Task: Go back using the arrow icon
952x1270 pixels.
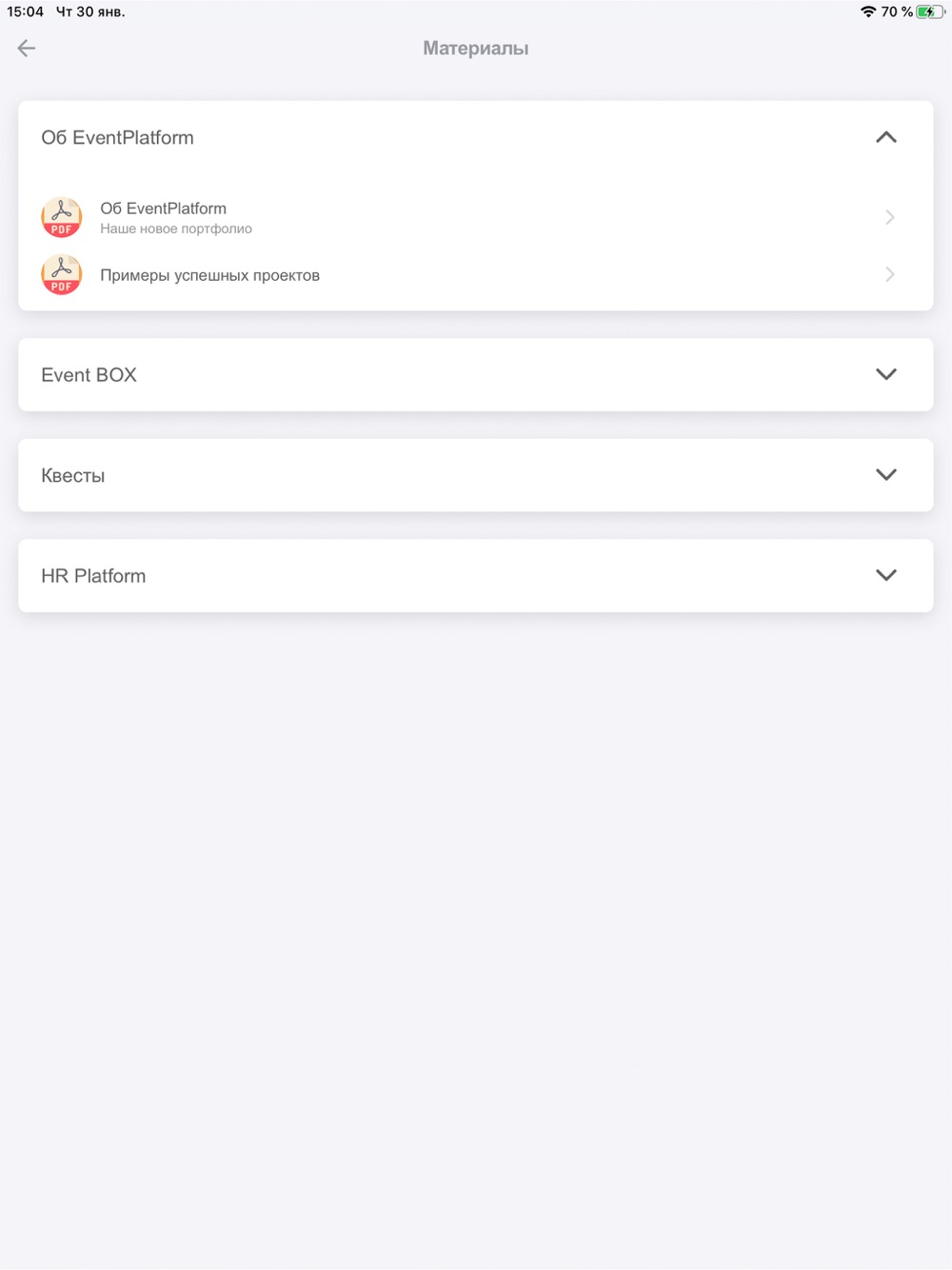Action: coord(27,48)
